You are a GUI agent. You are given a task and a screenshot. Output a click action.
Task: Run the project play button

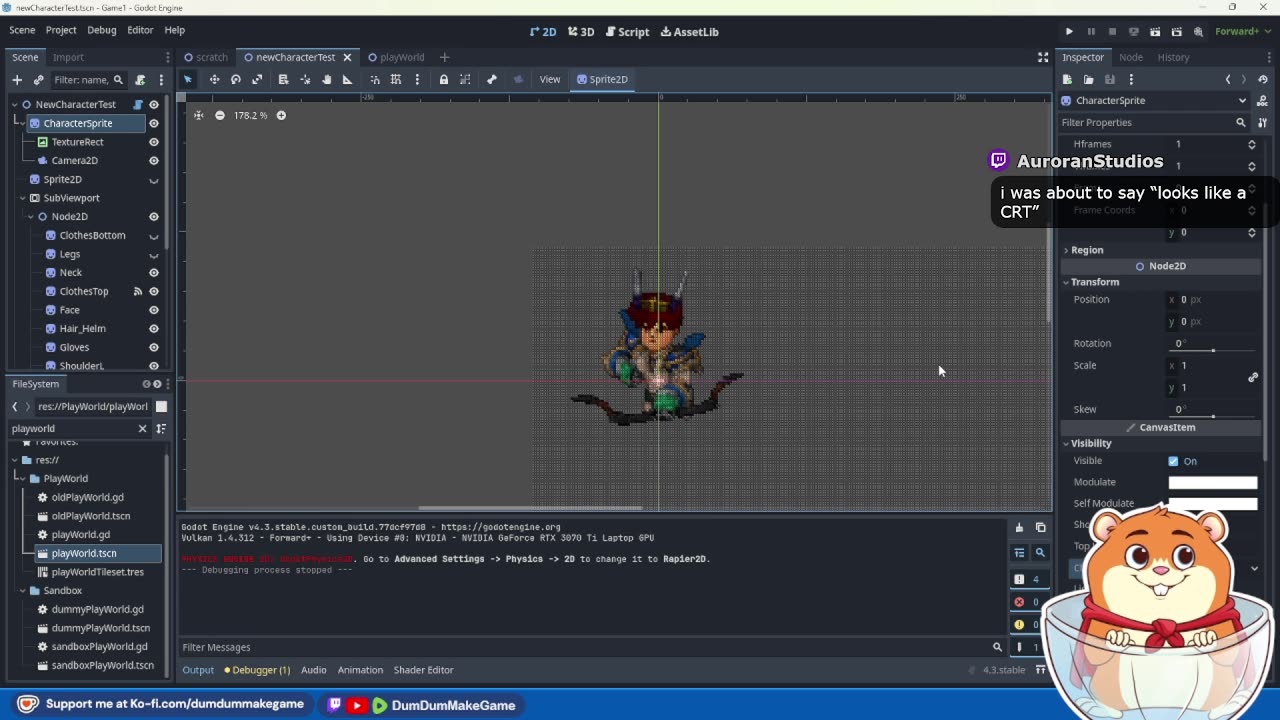click(x=1069, y=31)
